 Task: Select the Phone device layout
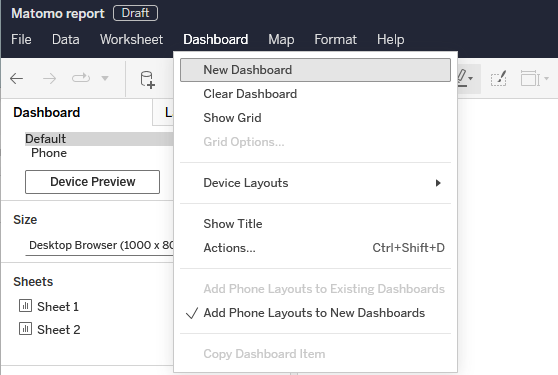tap(49, 153)
